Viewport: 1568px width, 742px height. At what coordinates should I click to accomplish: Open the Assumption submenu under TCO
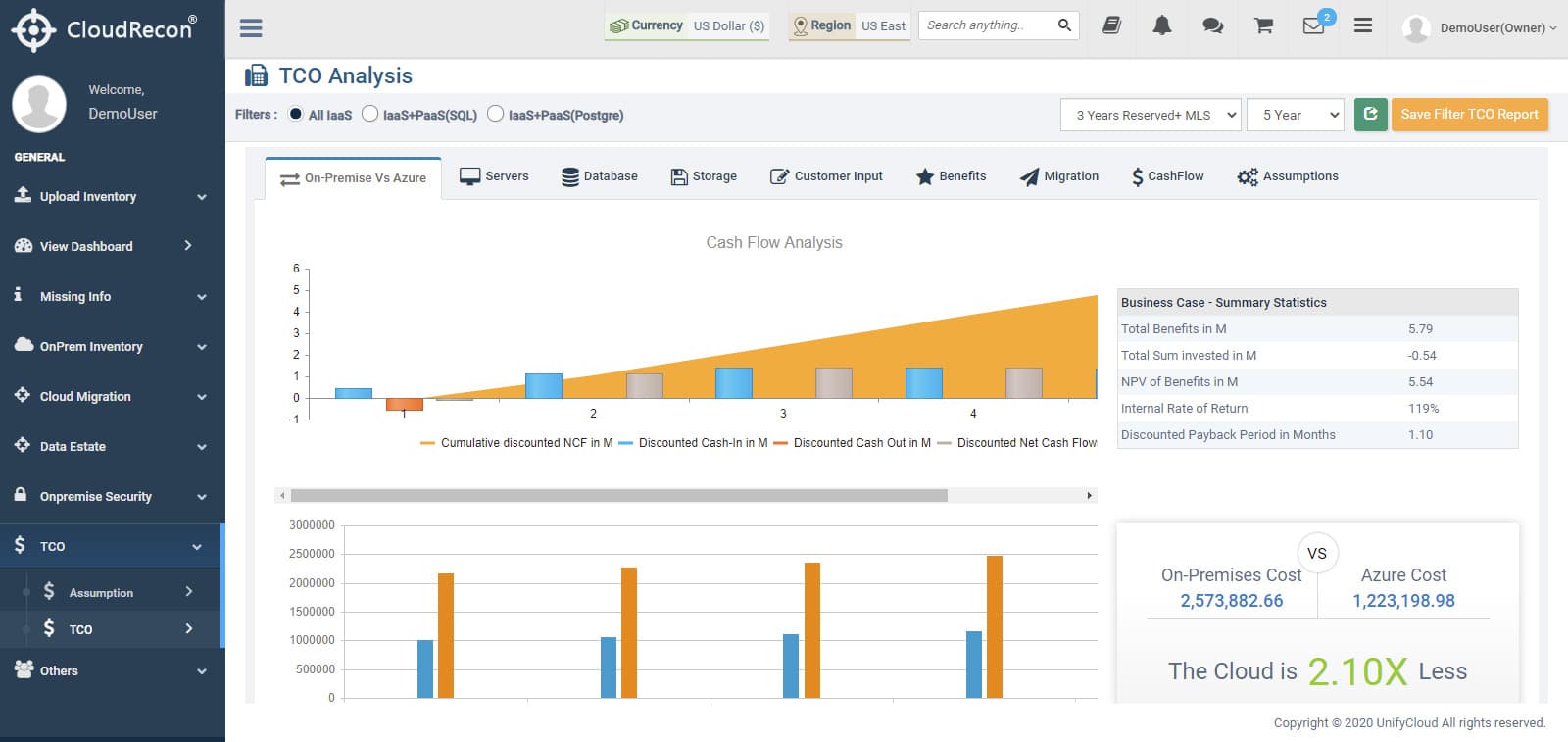coord(112,592)
